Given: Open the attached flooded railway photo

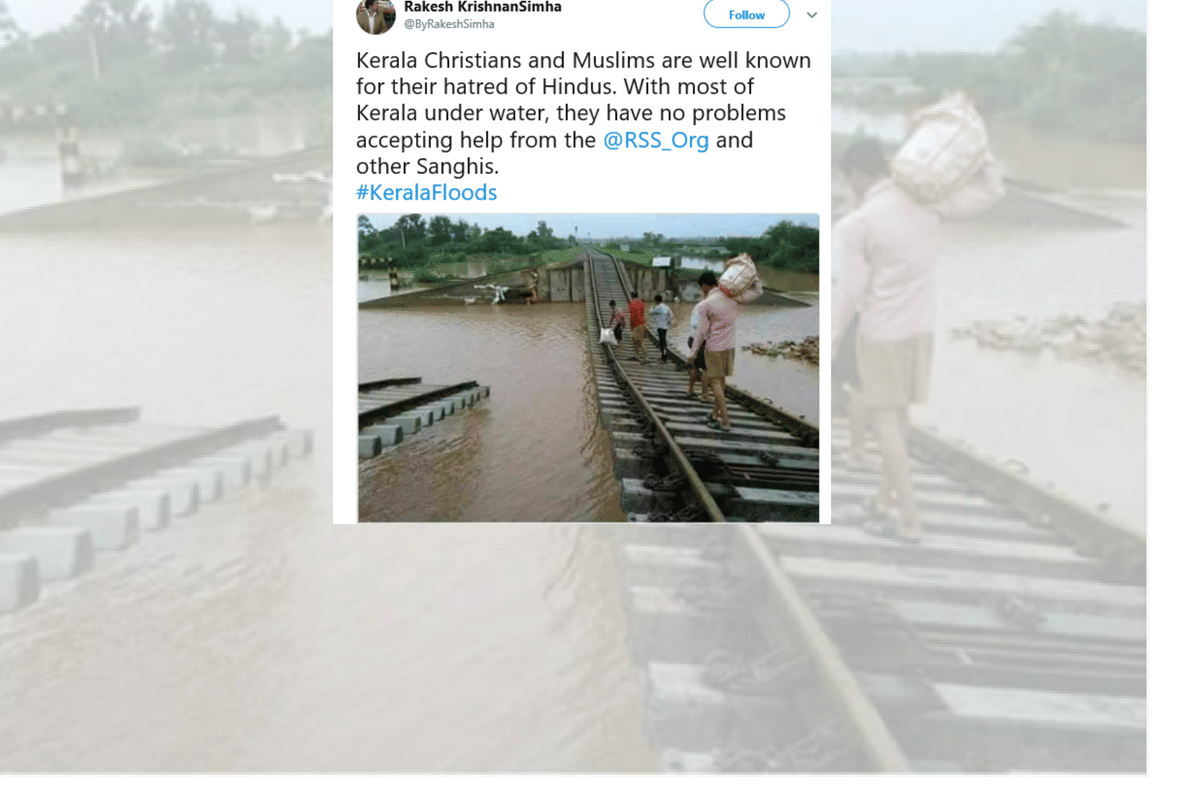Looking at the screenshot, I should (x=588, y=367).
